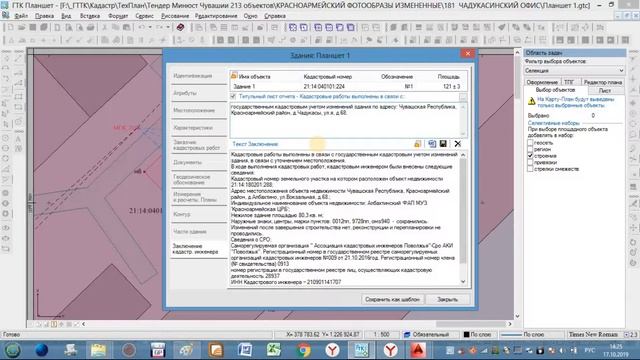The image size is (640, 360).
Task: Select the Редактор плана tab in the right panel
Action: click(602, 82)
